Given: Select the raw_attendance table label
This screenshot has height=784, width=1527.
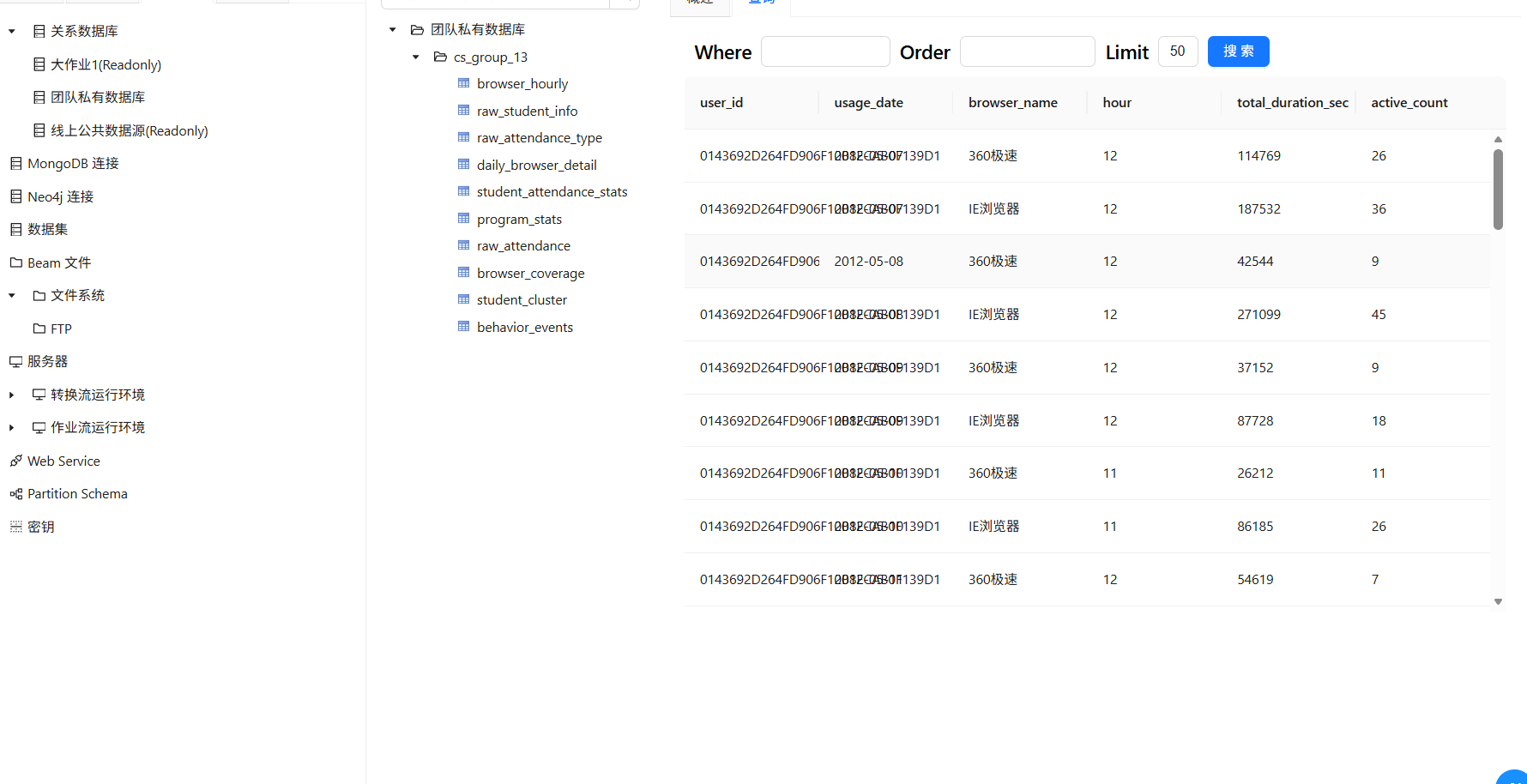Looking at the screenshot, I should point(523,245).
